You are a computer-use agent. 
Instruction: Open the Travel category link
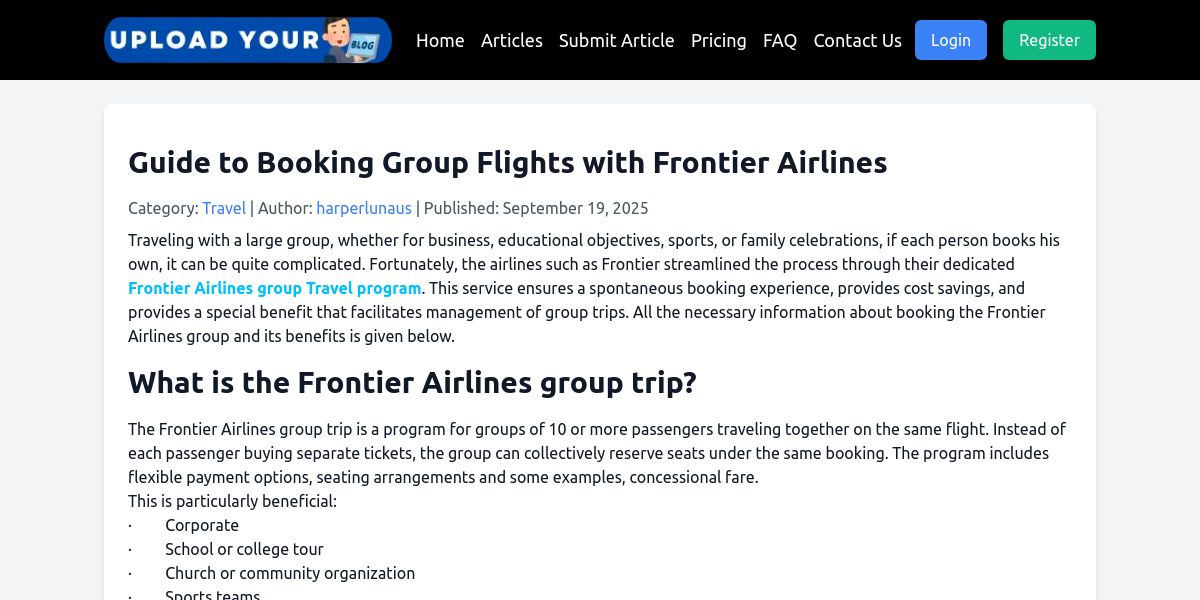224,208
